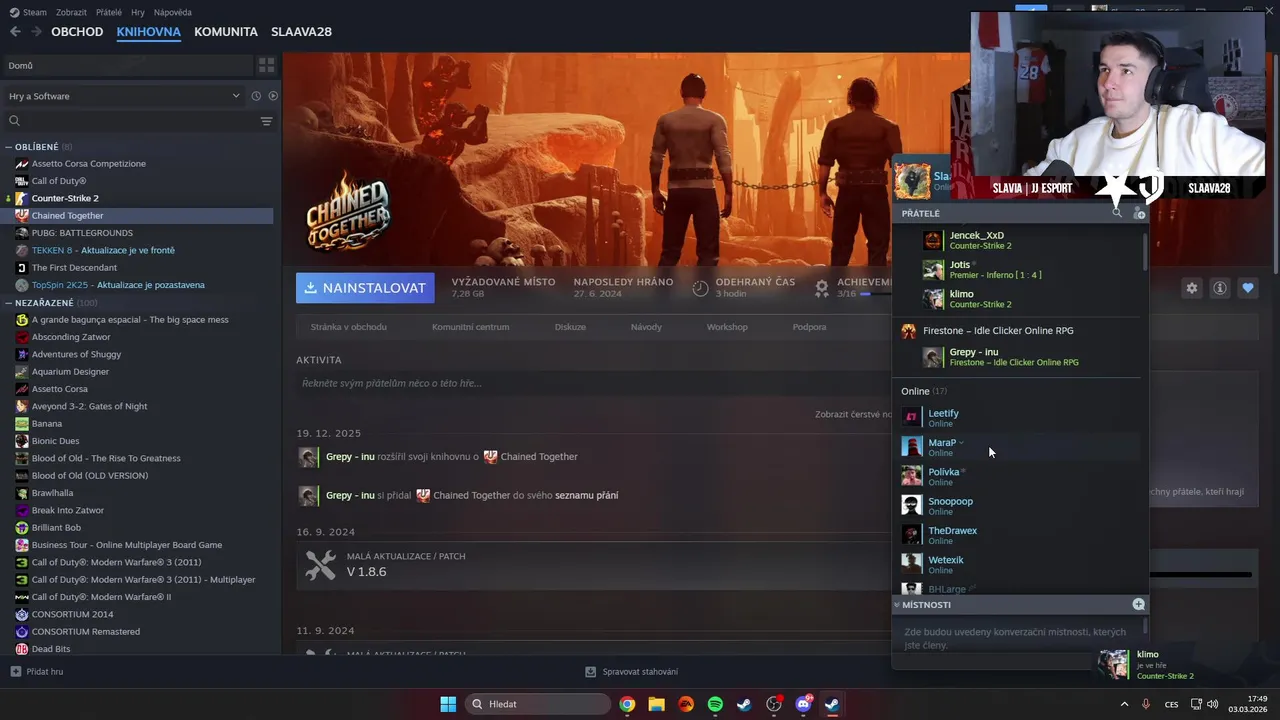The width and height of the screenshot is (1280, 720).
Task: Open chat with friend Jotis
Action: point(1018,269)
